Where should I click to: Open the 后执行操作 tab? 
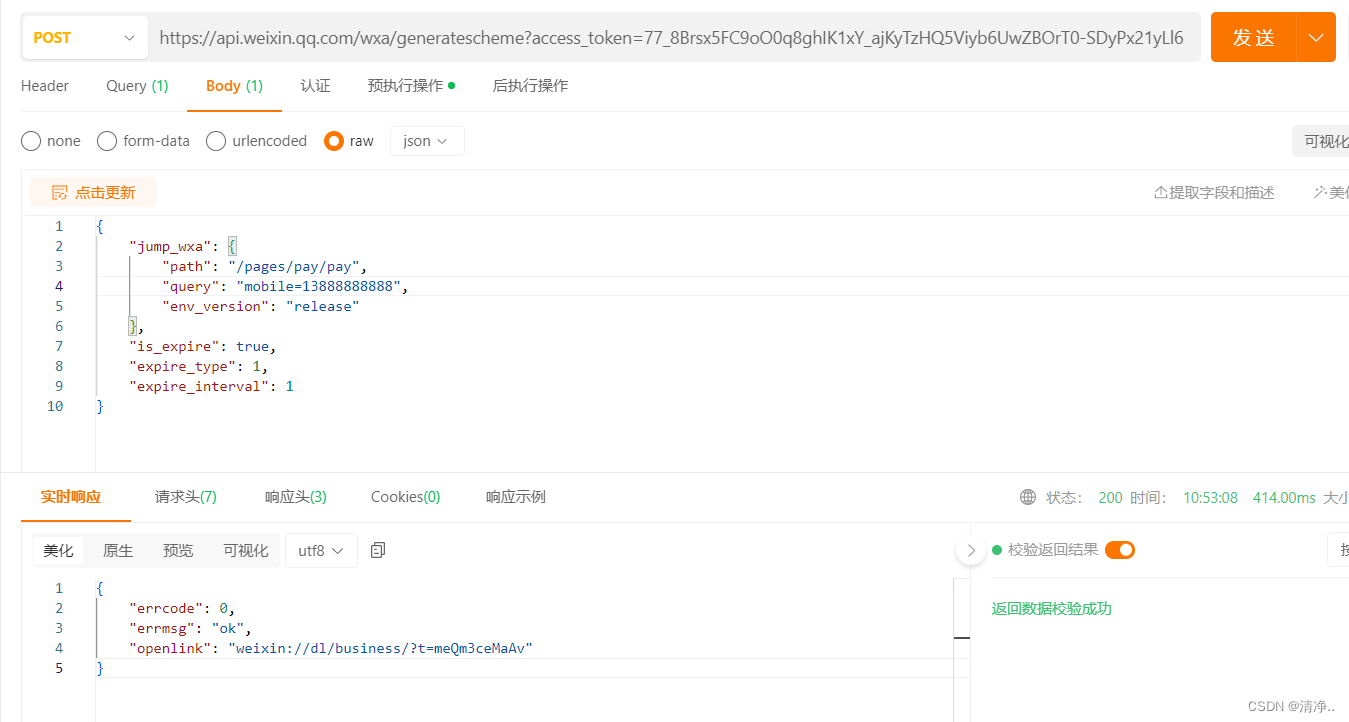(x=530, y=86)
